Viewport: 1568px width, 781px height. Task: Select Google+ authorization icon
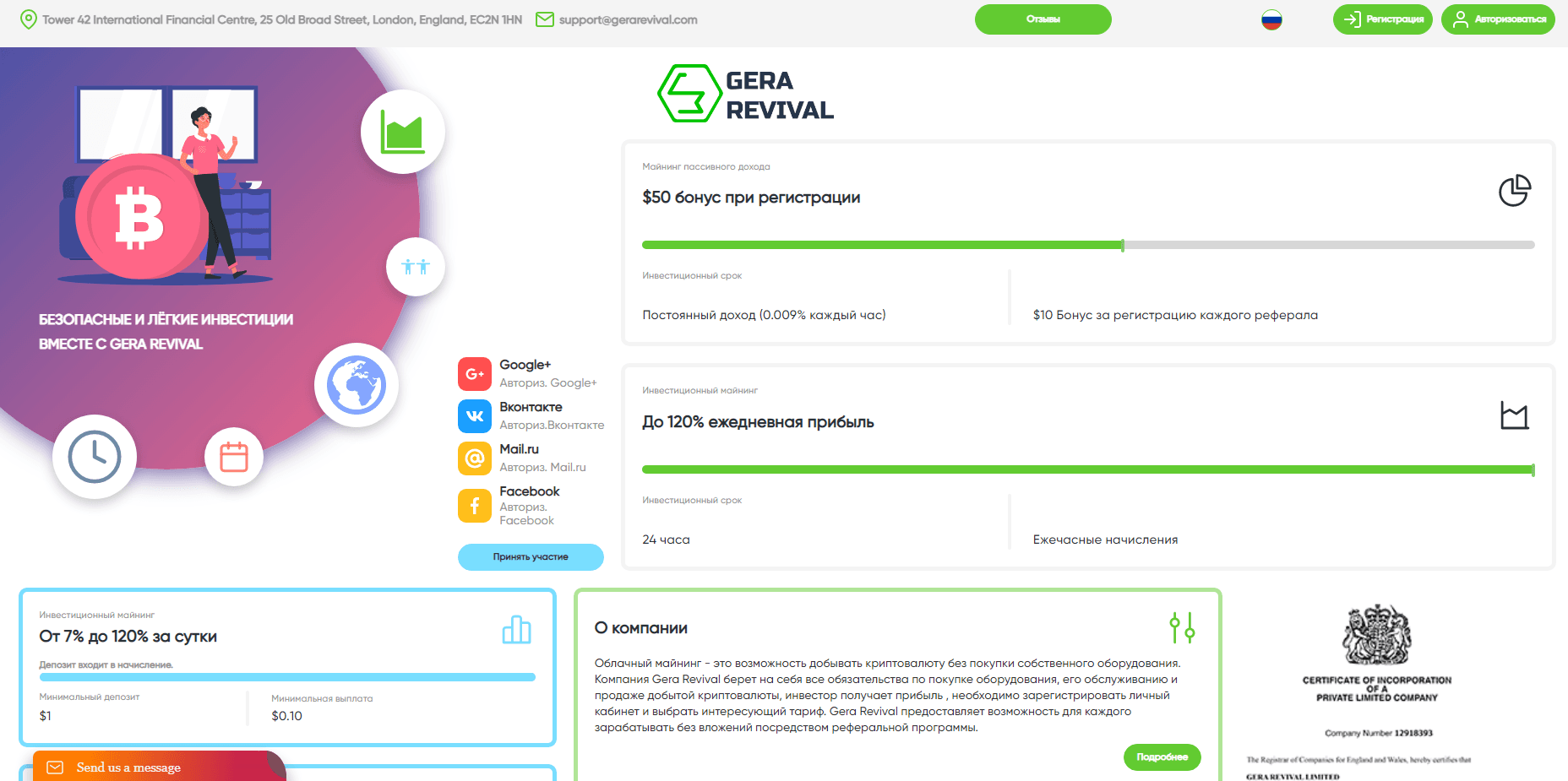pos(475,373)
